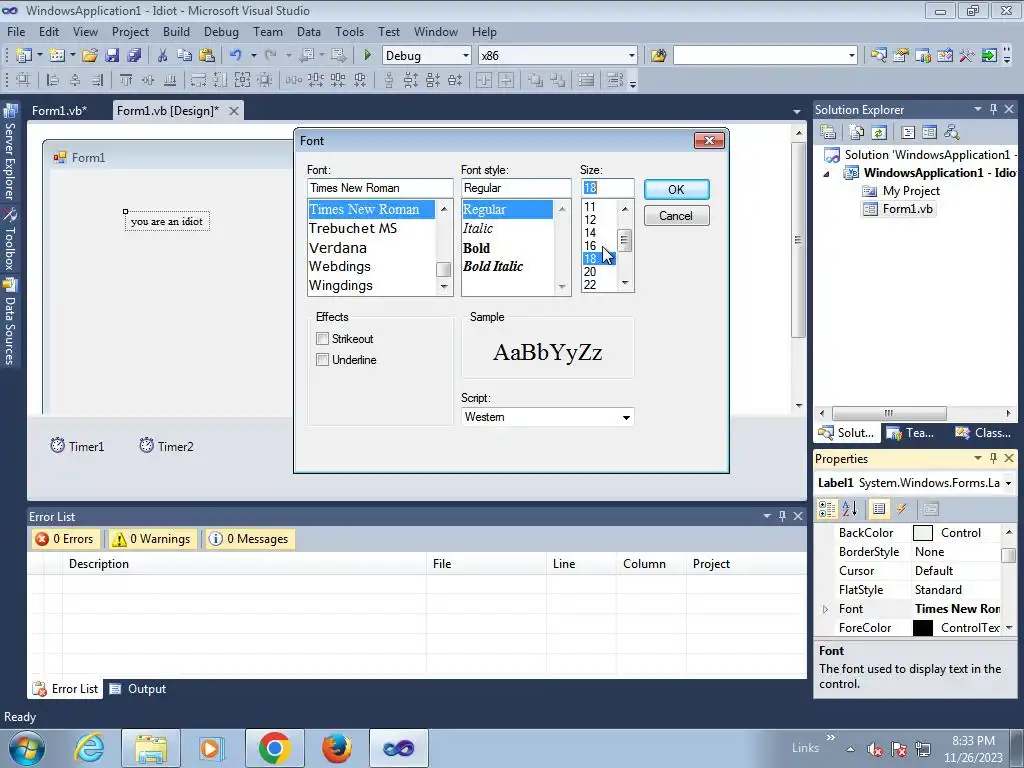
Task: Click the Windows Start button
Action: coord(26,748)
